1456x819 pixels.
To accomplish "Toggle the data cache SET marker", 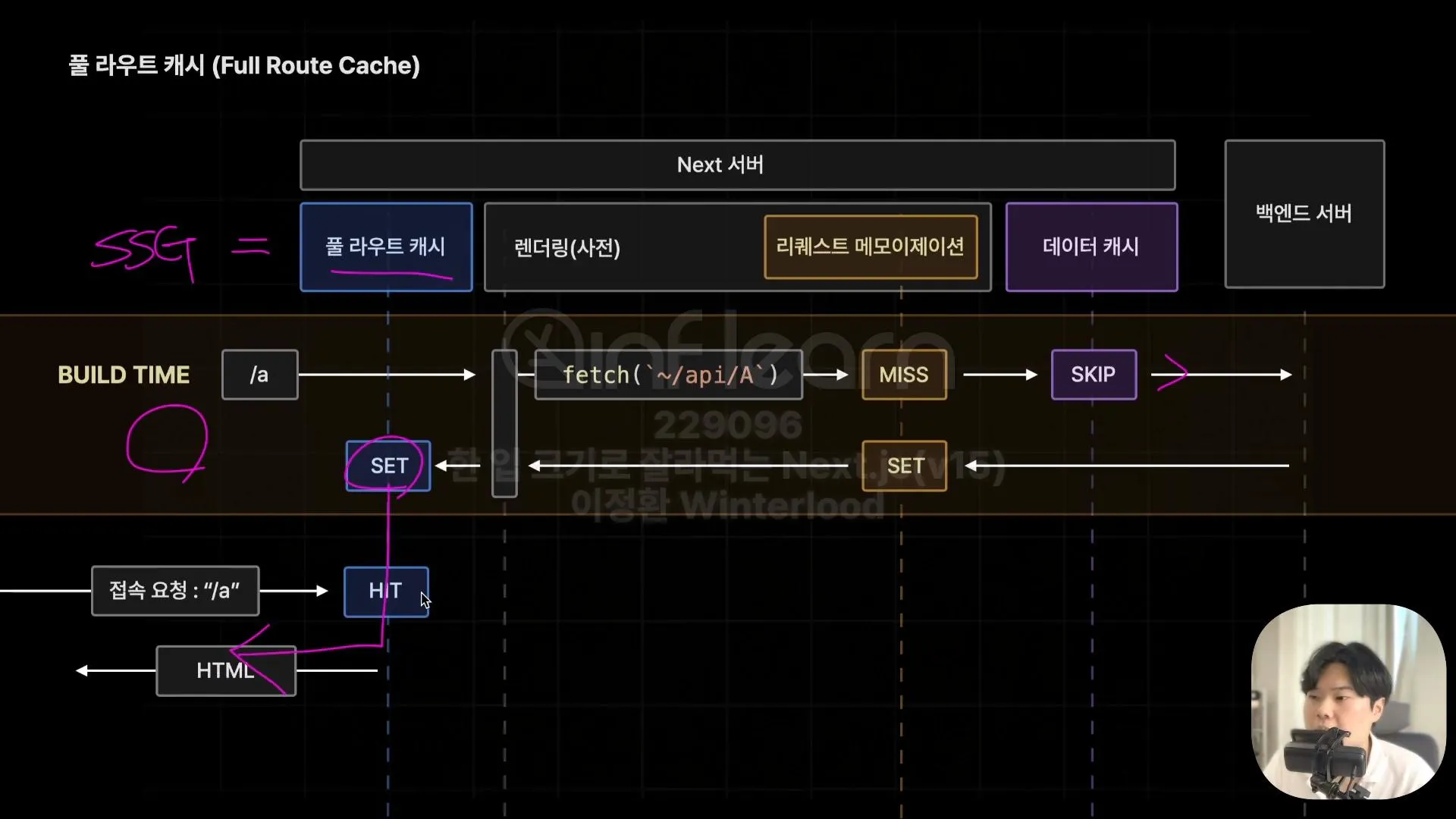I will point(904,466).
